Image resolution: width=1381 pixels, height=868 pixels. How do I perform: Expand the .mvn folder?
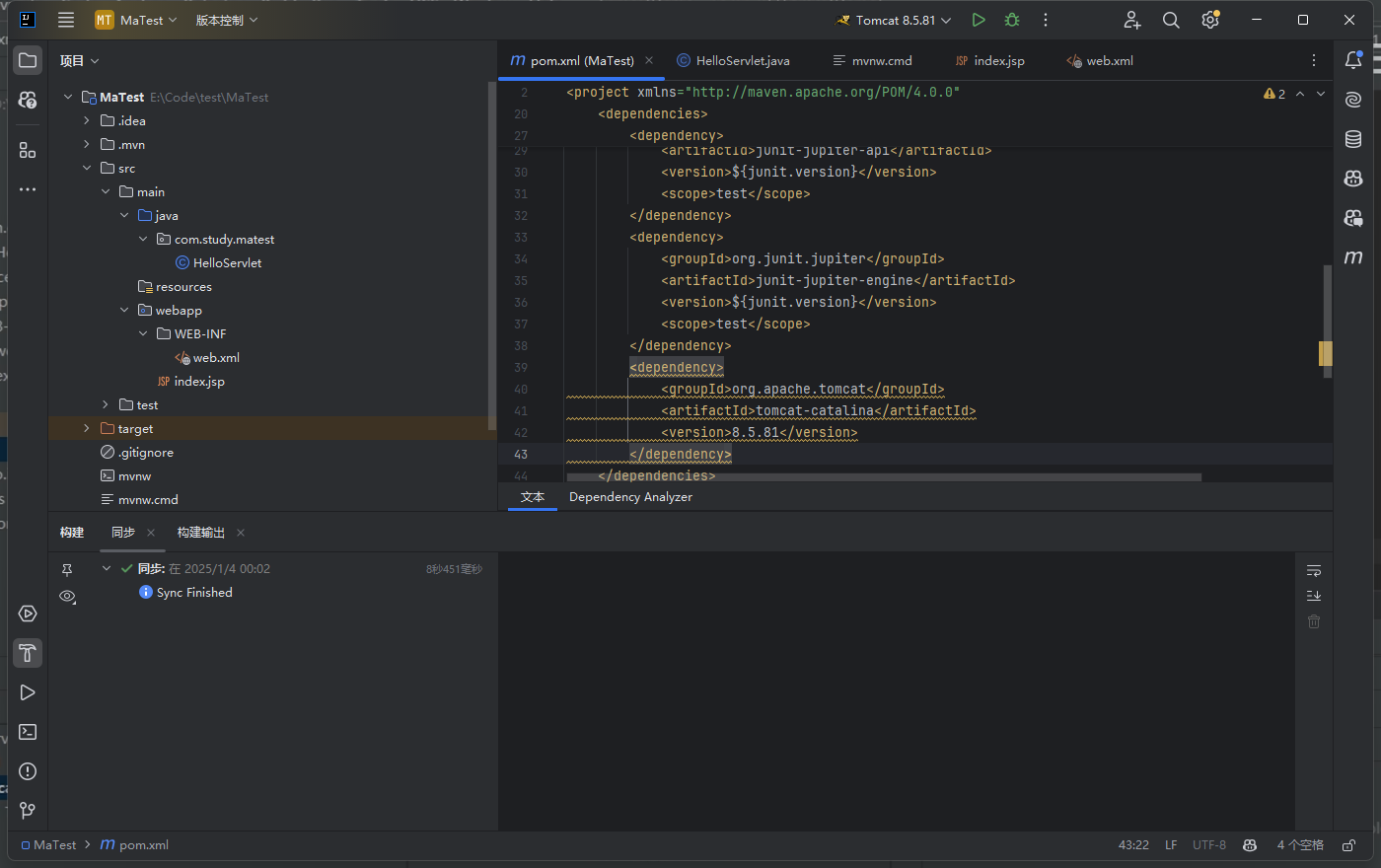point(87,144)
